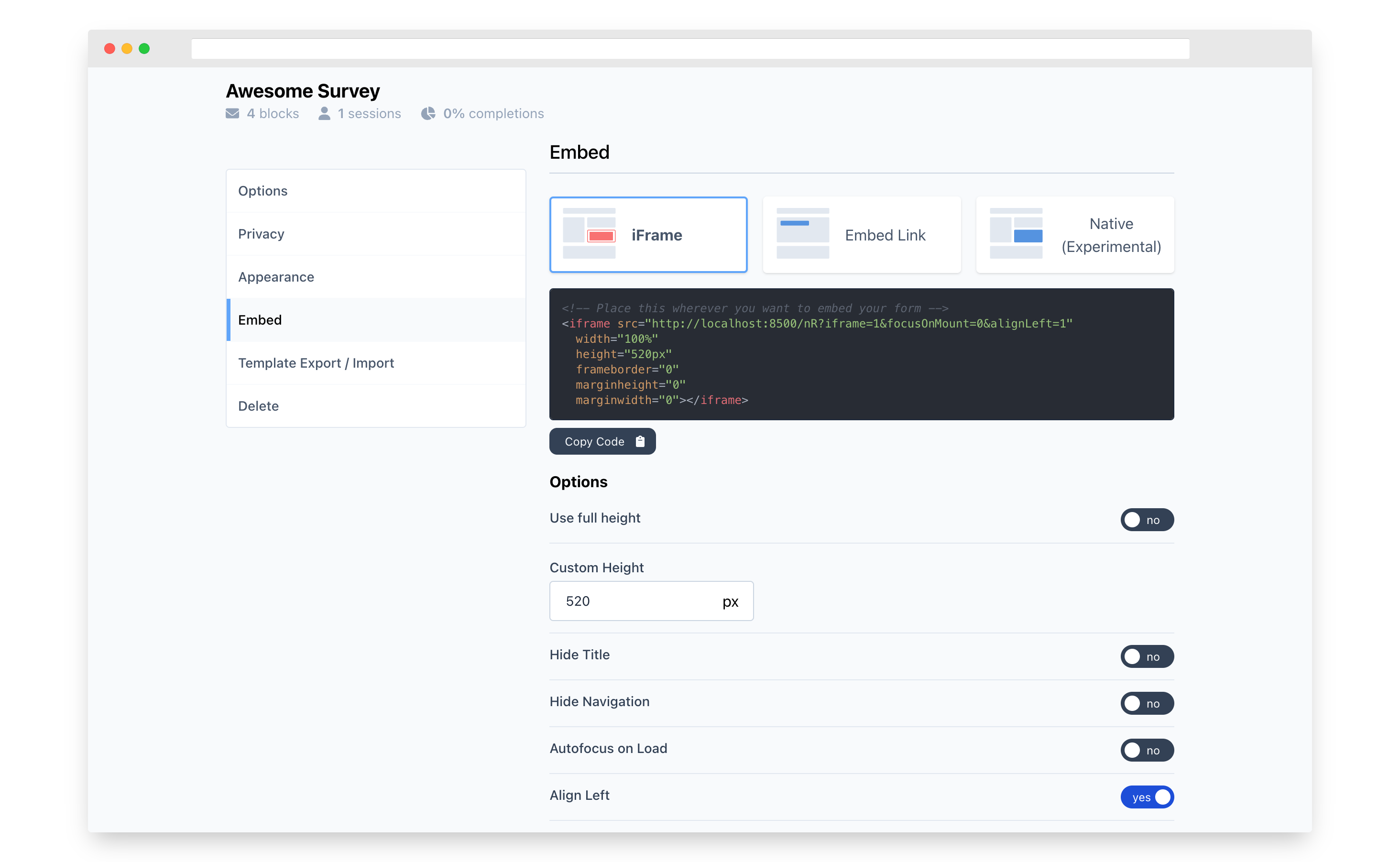Enable Hide Navigation switch
This screenshot has width=1400, height=862.
(1146, 703)
